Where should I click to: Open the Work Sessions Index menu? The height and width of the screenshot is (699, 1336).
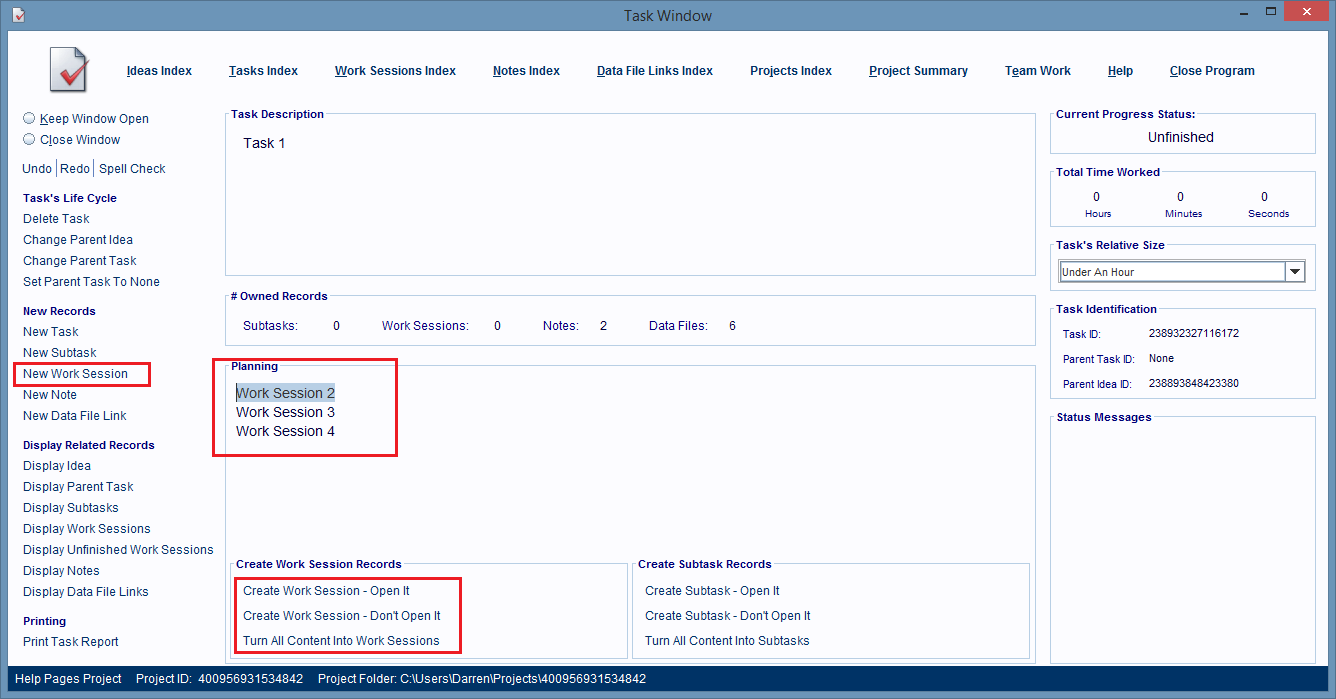(x=395, y=71)
